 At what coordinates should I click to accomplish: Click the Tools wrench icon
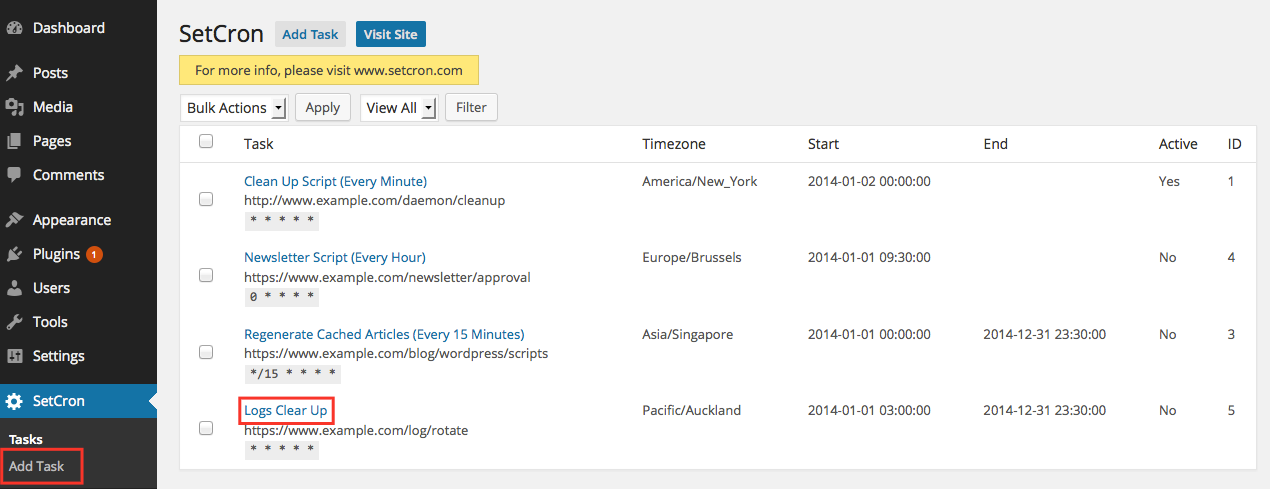pyautogui.click(x=14, y=322)
